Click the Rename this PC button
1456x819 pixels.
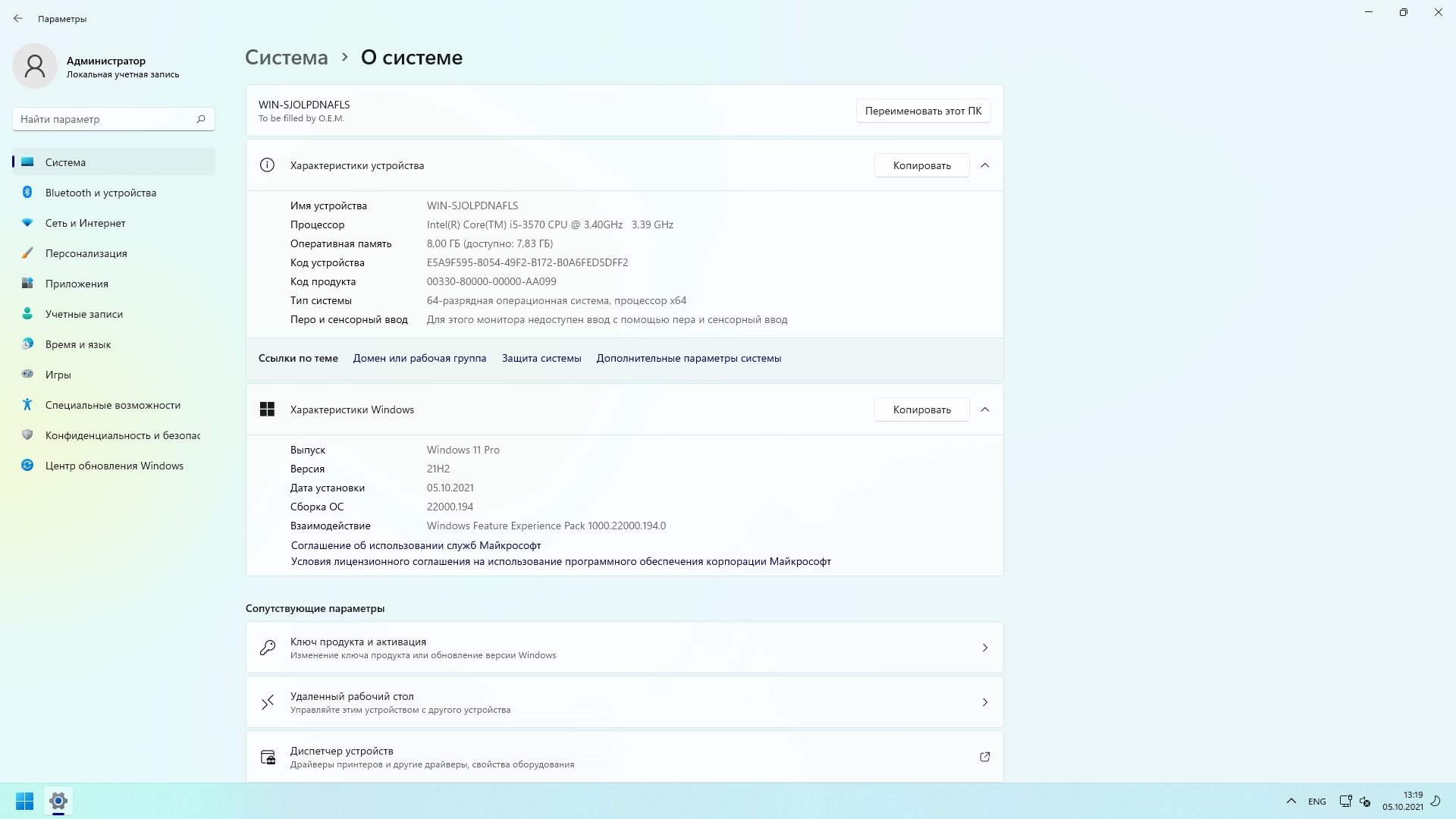pos(923,111)
